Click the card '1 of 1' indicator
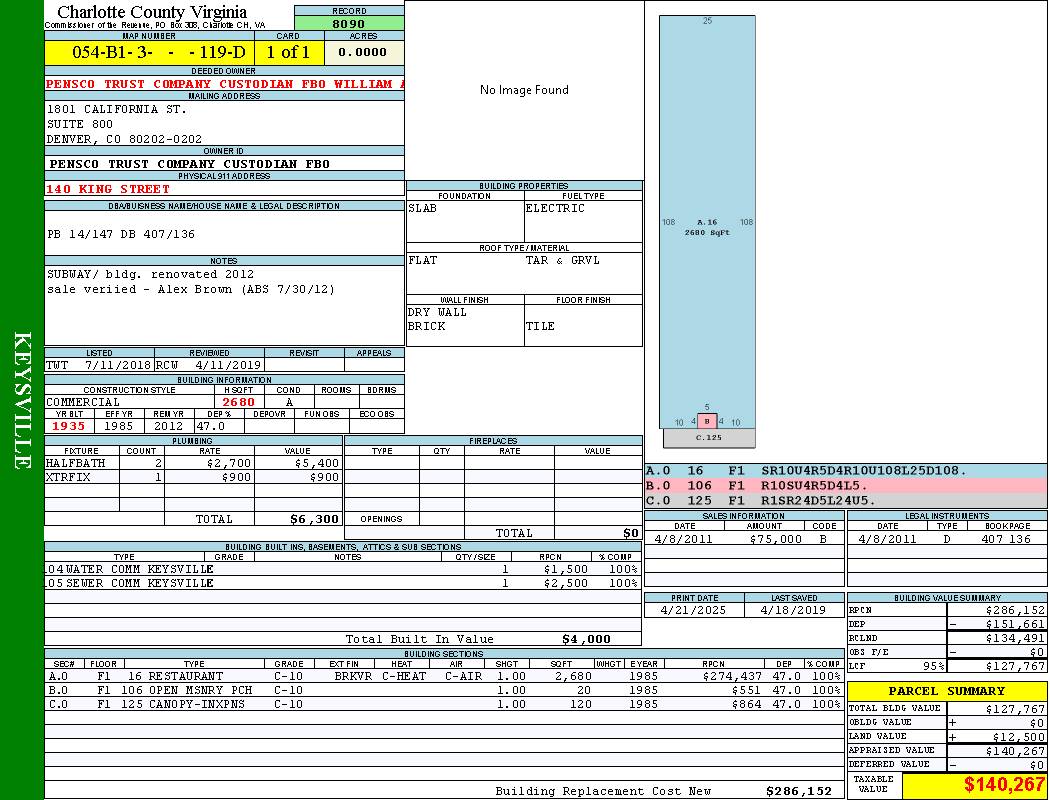The height and width of the screenshot is (800, 1050). point(288,52)
